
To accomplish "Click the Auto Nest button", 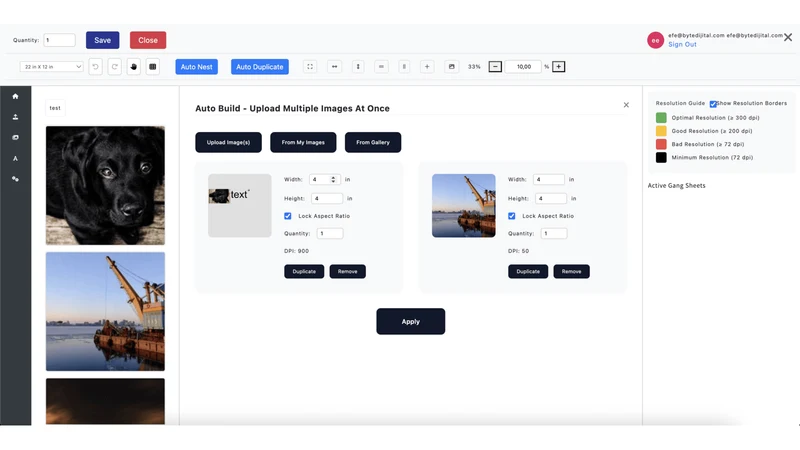I will [196, 67].
